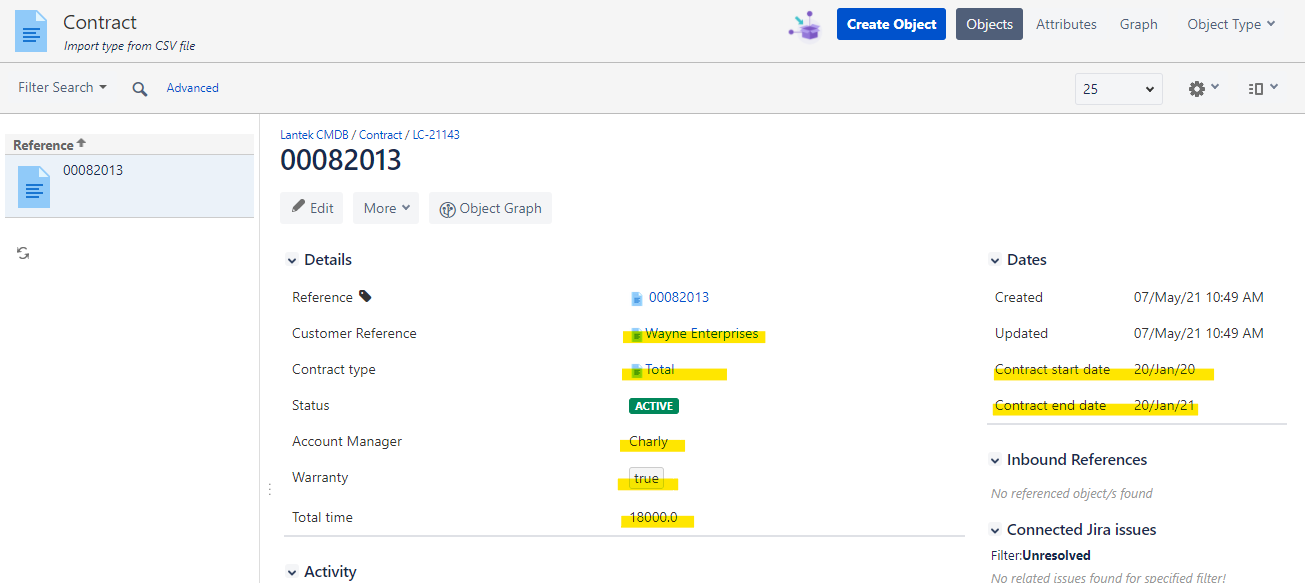Click the Total time value 18000.0
The height and width of the screenshot is (583, 1305).
[x=653, y=517]
